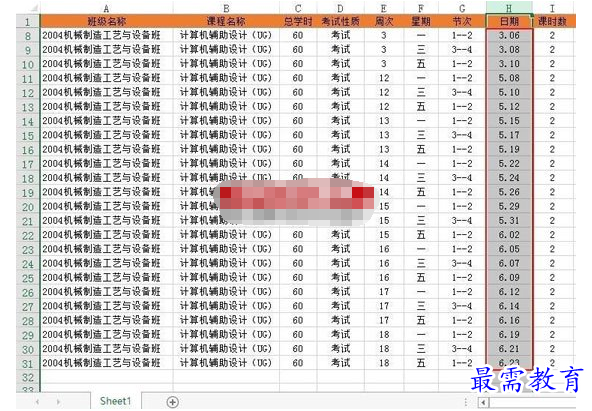Click the 周次 header cell

pos(384,22)
